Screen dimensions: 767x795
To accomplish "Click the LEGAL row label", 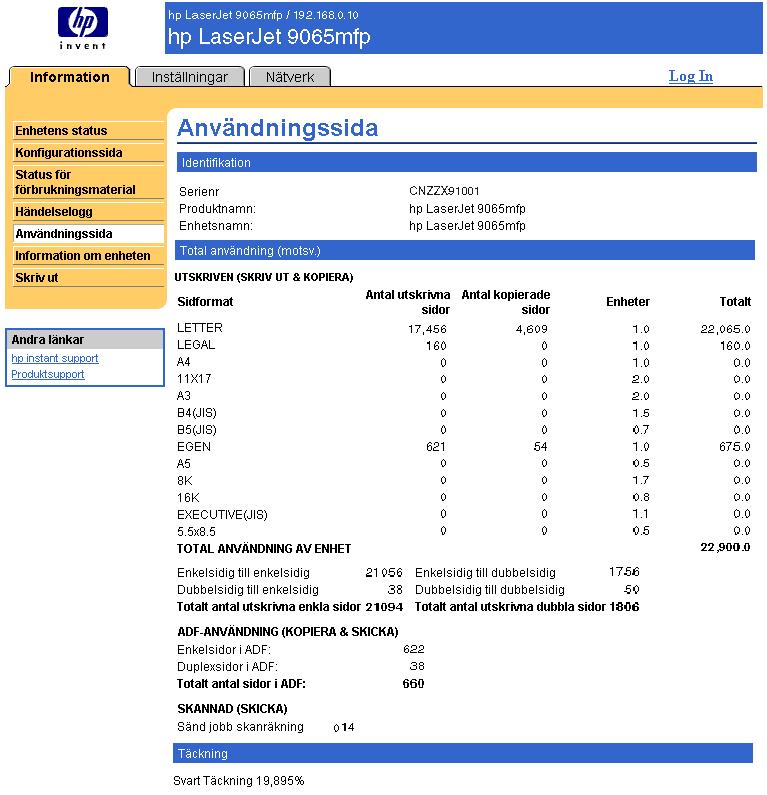I will [196, 345].
